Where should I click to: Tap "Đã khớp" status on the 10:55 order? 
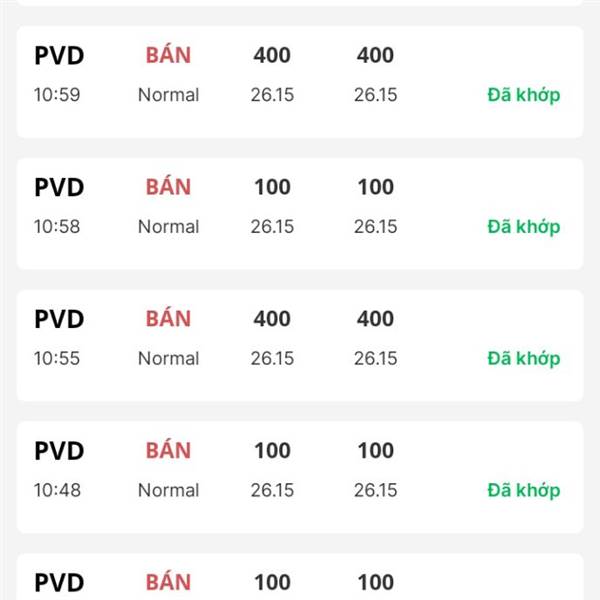(x=523, y=358)
